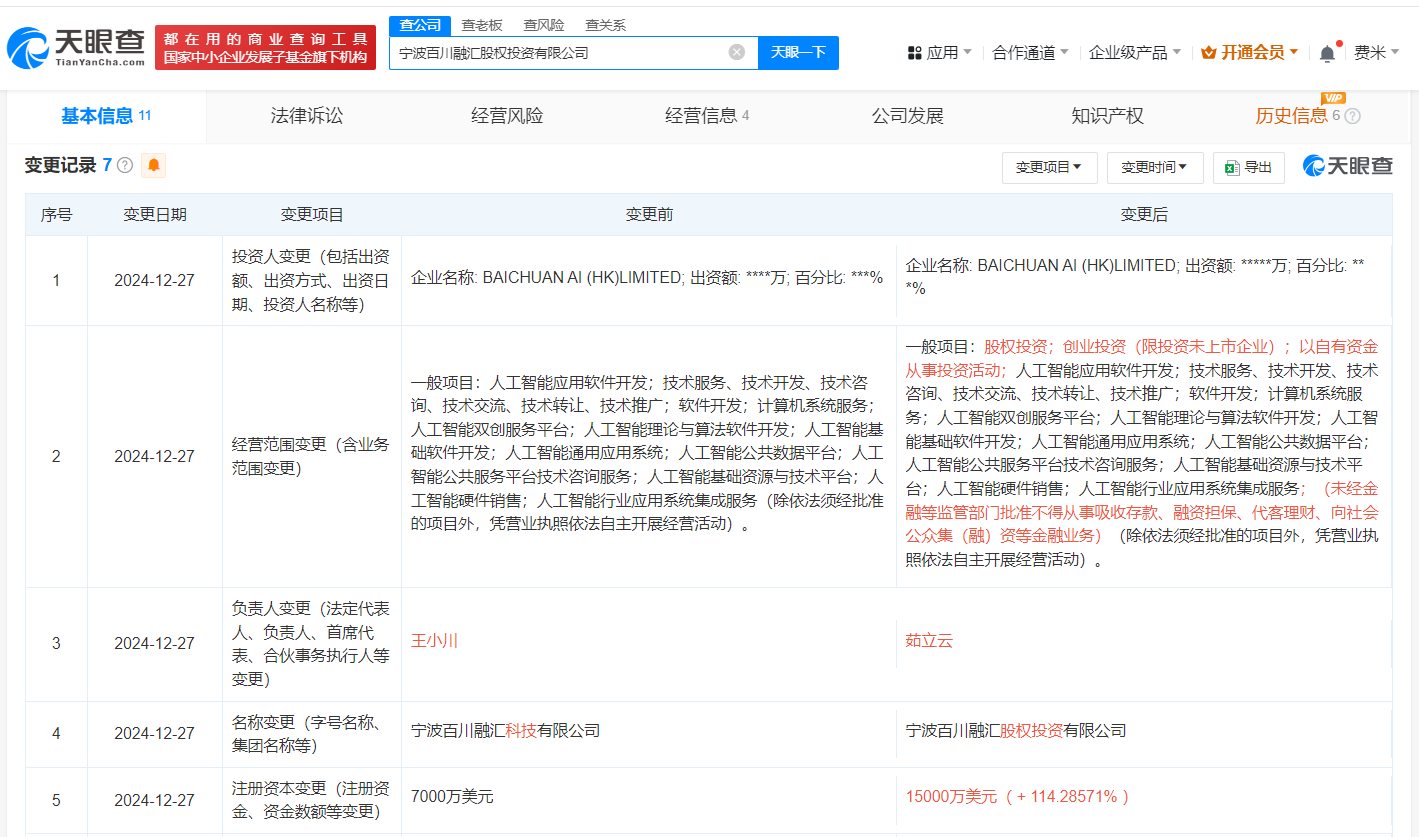The height and width of the screenshot is (837, 1419).
Task: Click the 序号 column header
Action: click(56, 215)
